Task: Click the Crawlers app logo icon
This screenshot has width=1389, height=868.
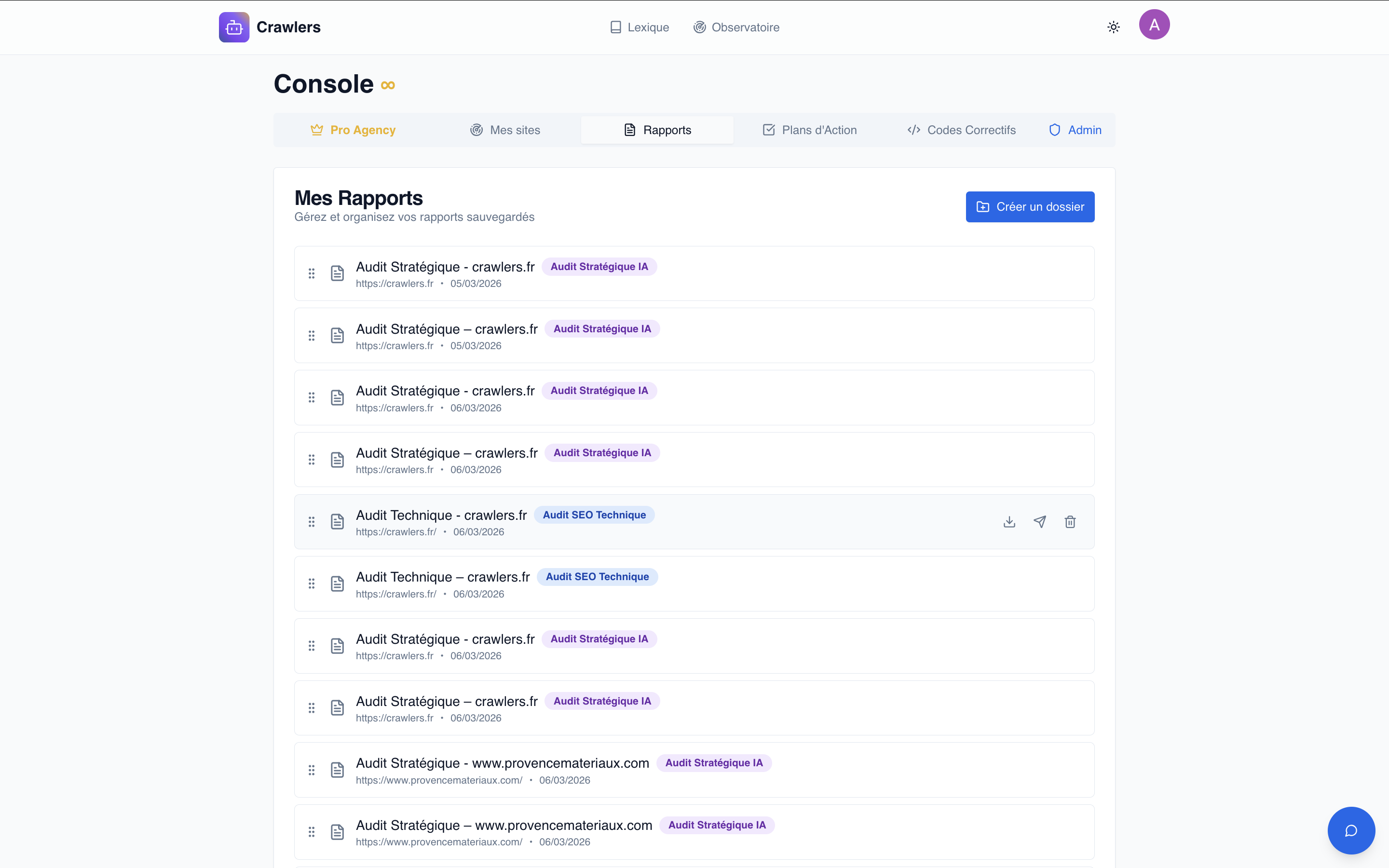Action: pos(233,27)
